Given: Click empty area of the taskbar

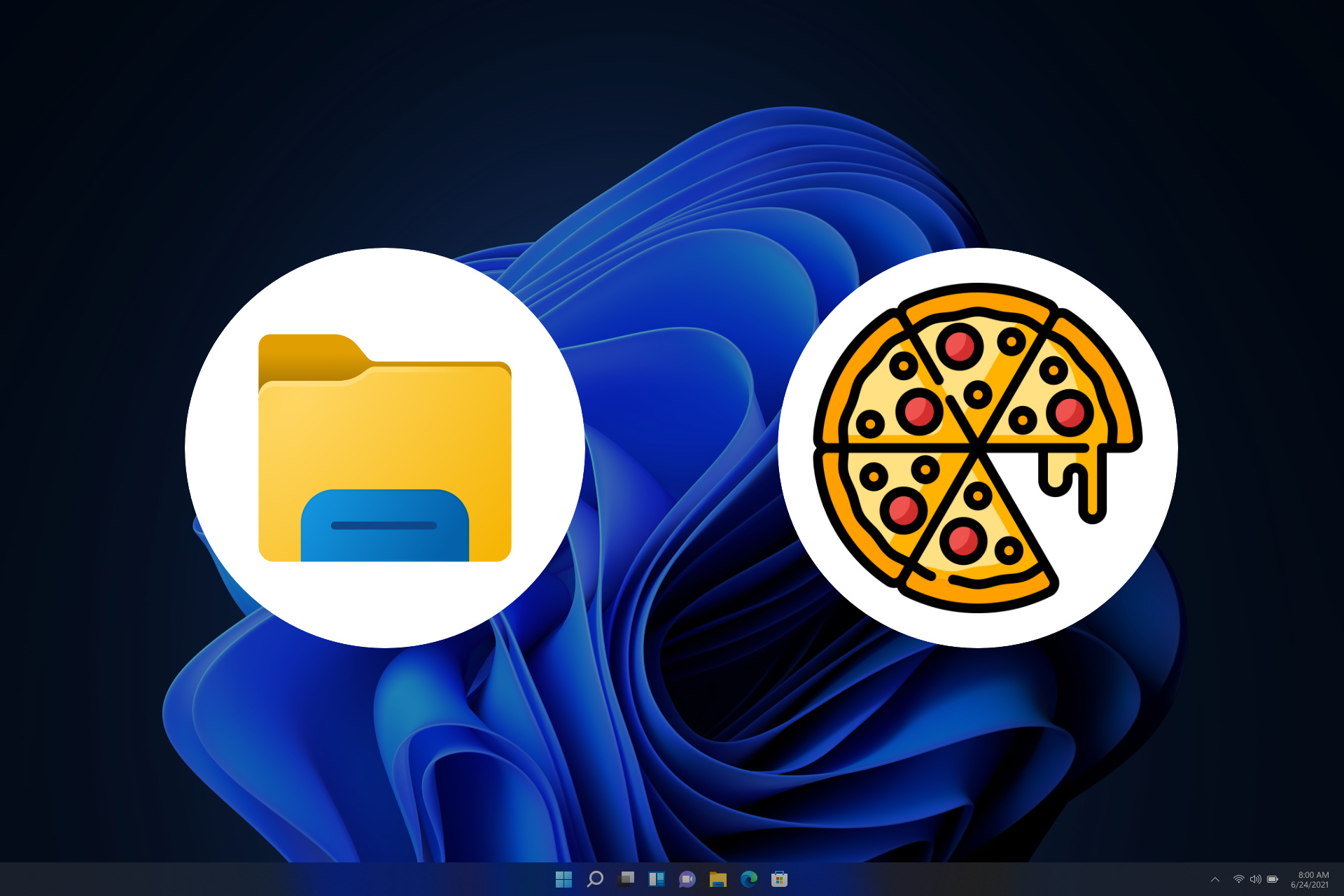Looking at the screenshot, I should 280,879.
